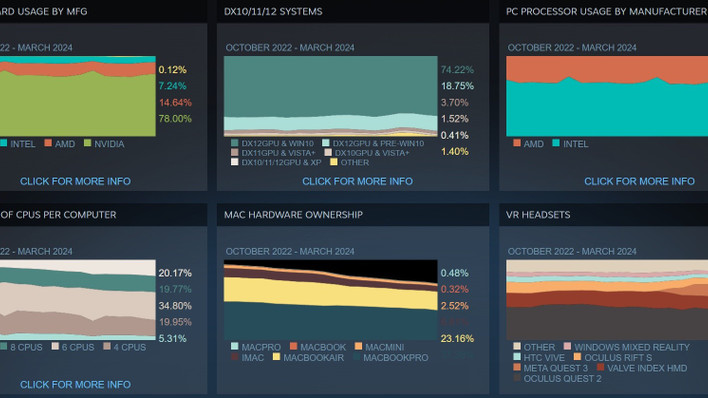
Task: Open more info link under DX10/11/12 Systems
Action: pyautogui.click(x=357, y=181)
